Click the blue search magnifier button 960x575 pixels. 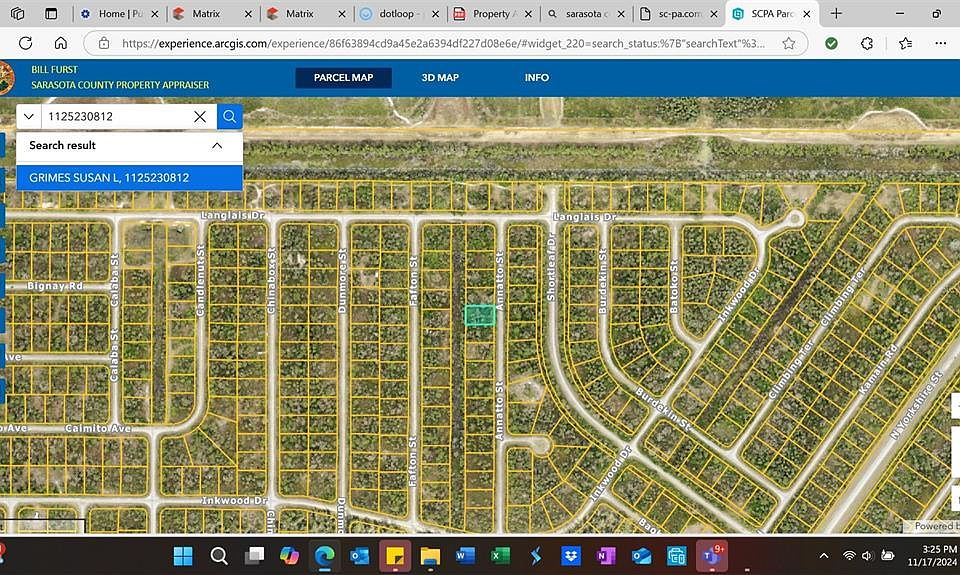point(230,117)
